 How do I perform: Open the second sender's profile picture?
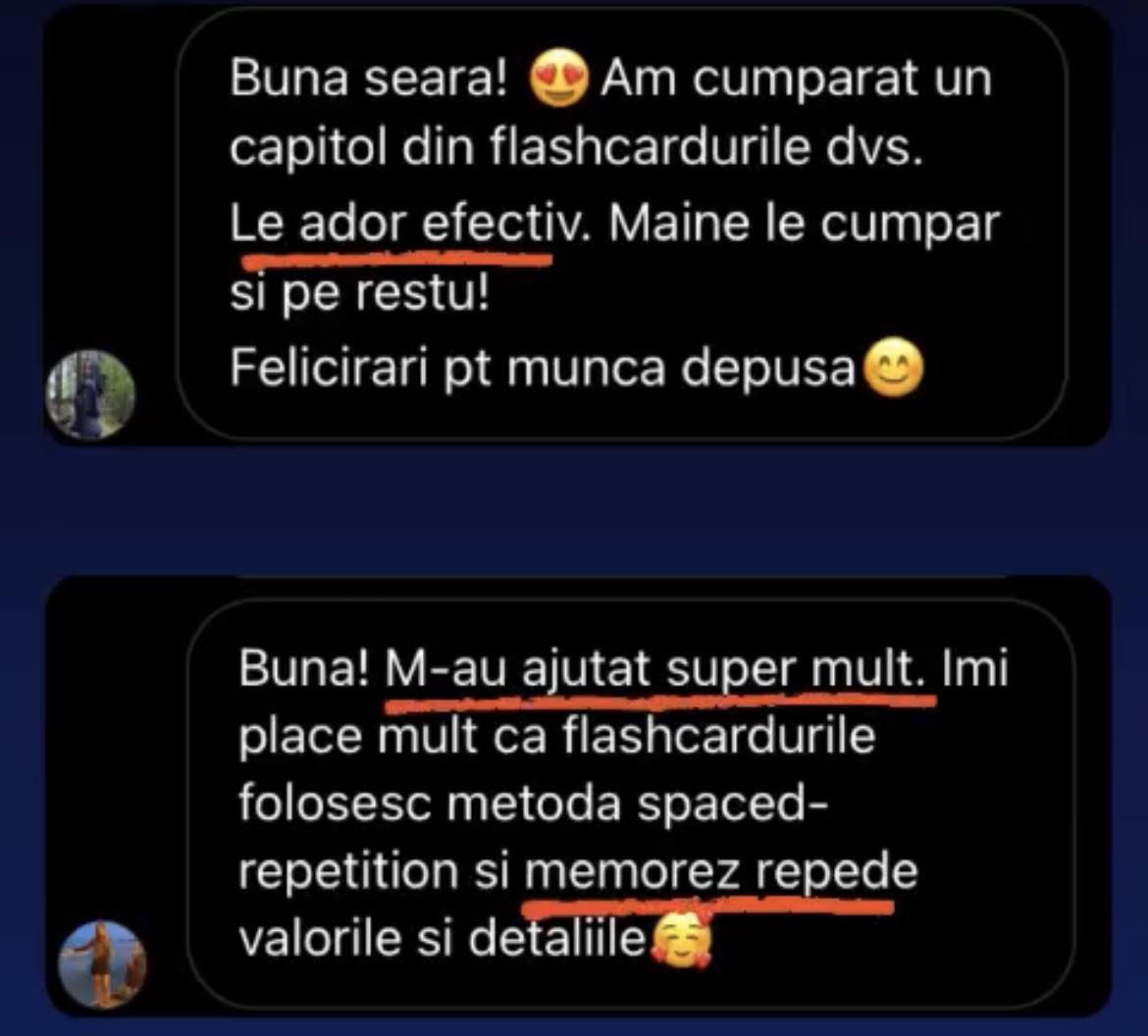pyautogui.click(x=102, y=965)
